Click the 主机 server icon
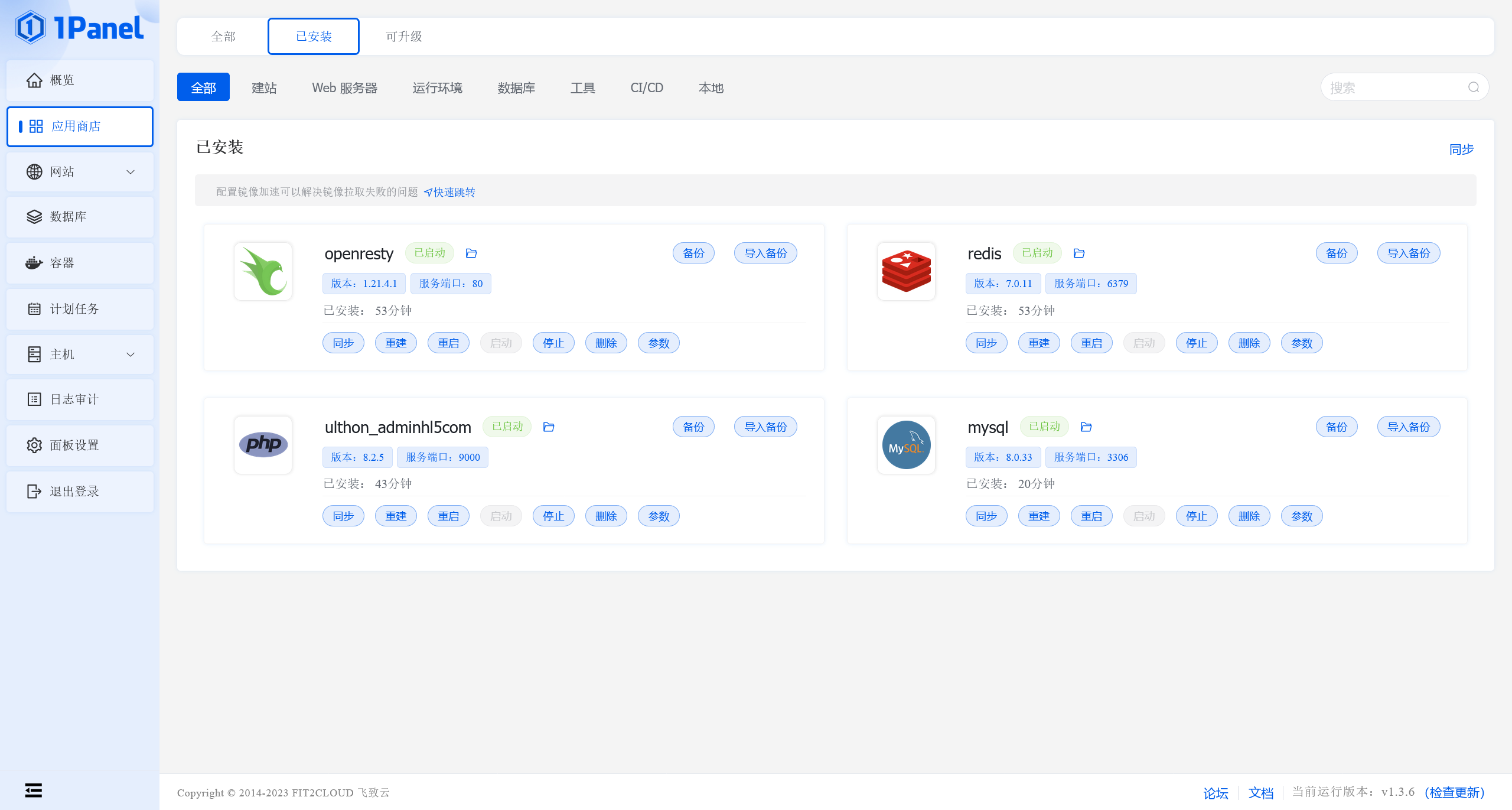Screen dimensions: 1512x810 click(34, 354)
